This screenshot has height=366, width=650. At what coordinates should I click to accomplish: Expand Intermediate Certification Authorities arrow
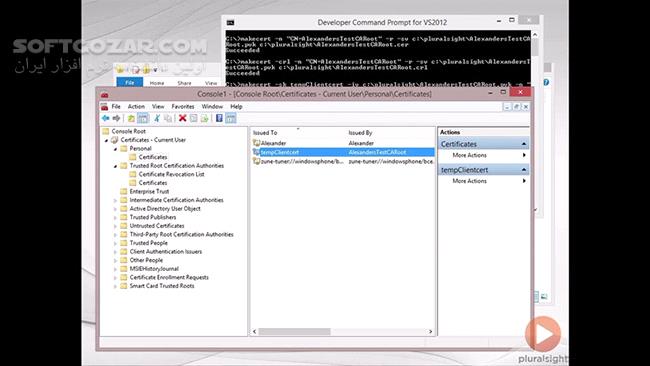pyautogui.click(x=116, y=200)
